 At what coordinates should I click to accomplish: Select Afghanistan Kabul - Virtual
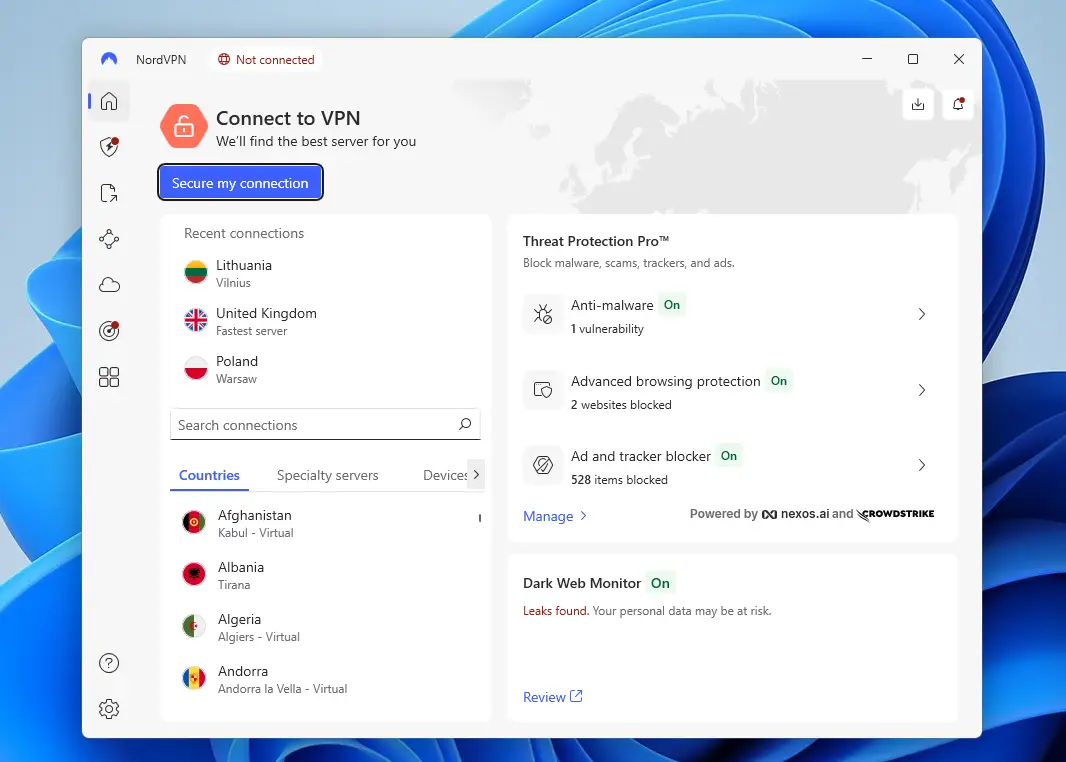[326, 523]
